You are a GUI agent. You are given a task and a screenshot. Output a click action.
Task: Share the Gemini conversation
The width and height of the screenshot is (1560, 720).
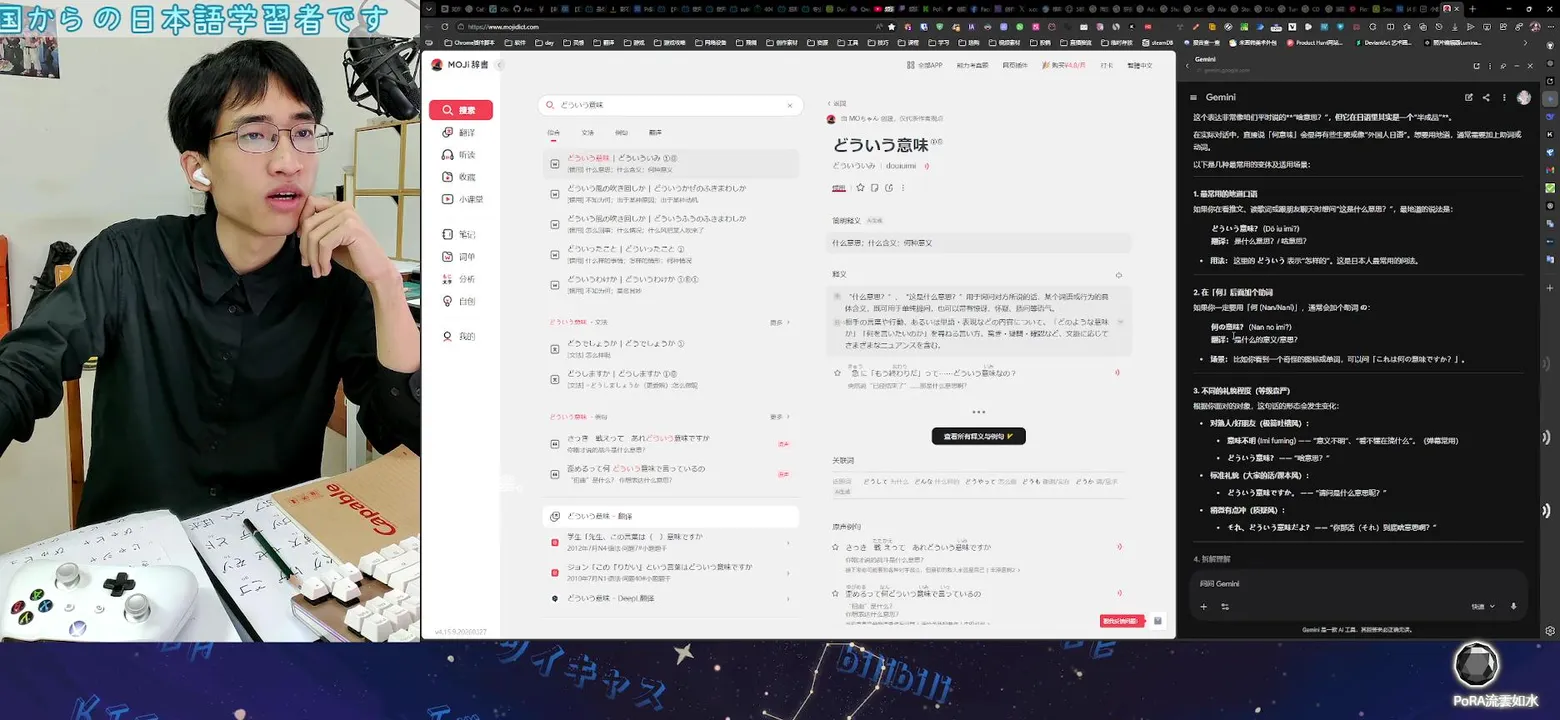tap(1486, 97)
